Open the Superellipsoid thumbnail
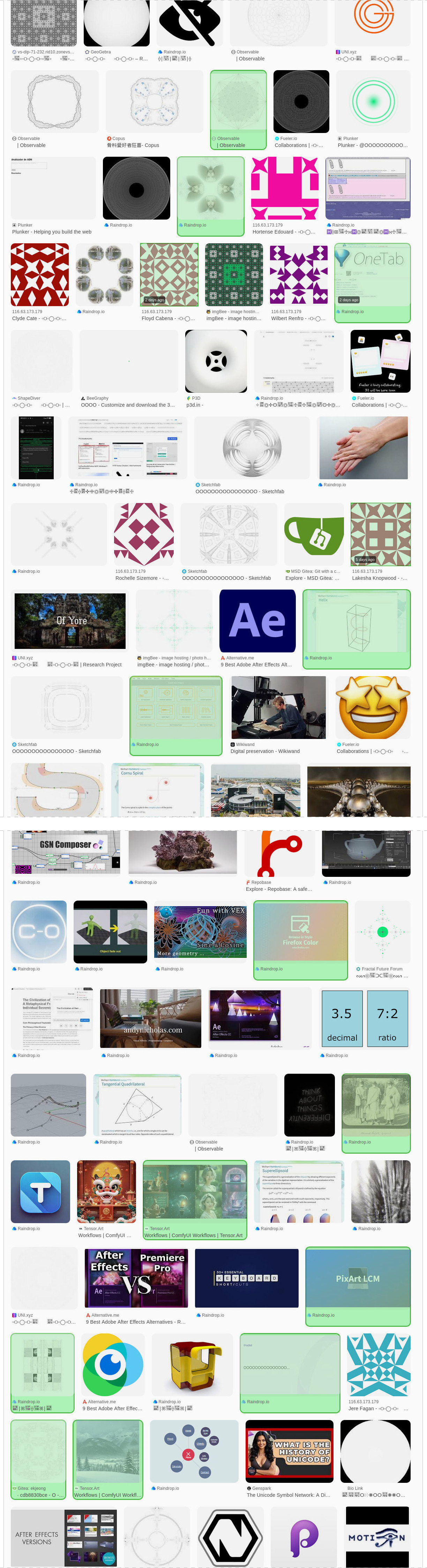The height and width of the screenshot is (1568, 427). point(299,1191)
